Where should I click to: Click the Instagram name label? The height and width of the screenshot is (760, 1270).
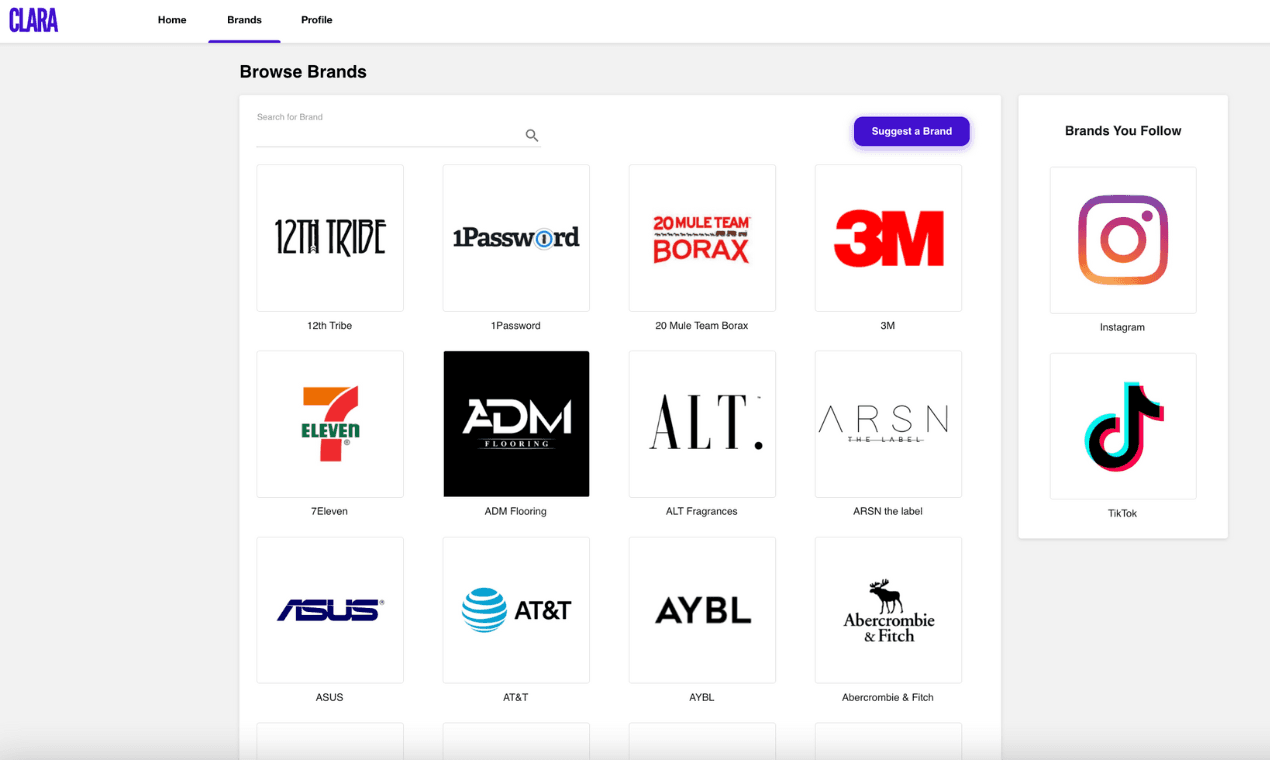1122,327
